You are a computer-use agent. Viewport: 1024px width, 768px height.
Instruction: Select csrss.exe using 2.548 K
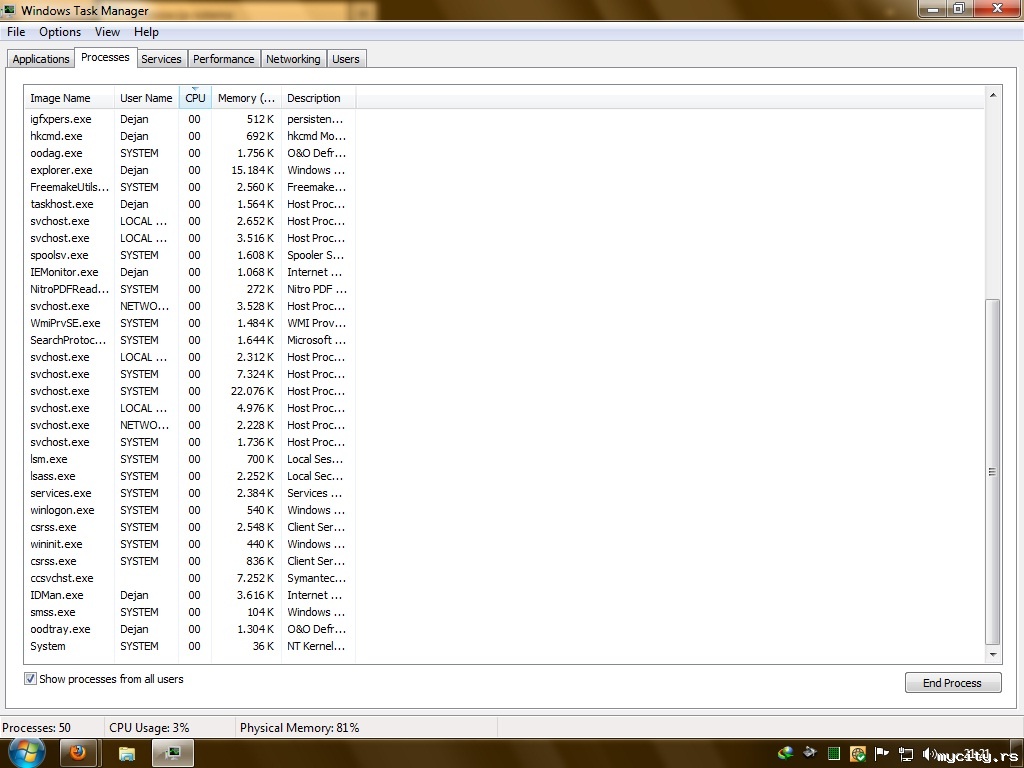[189, 527]
